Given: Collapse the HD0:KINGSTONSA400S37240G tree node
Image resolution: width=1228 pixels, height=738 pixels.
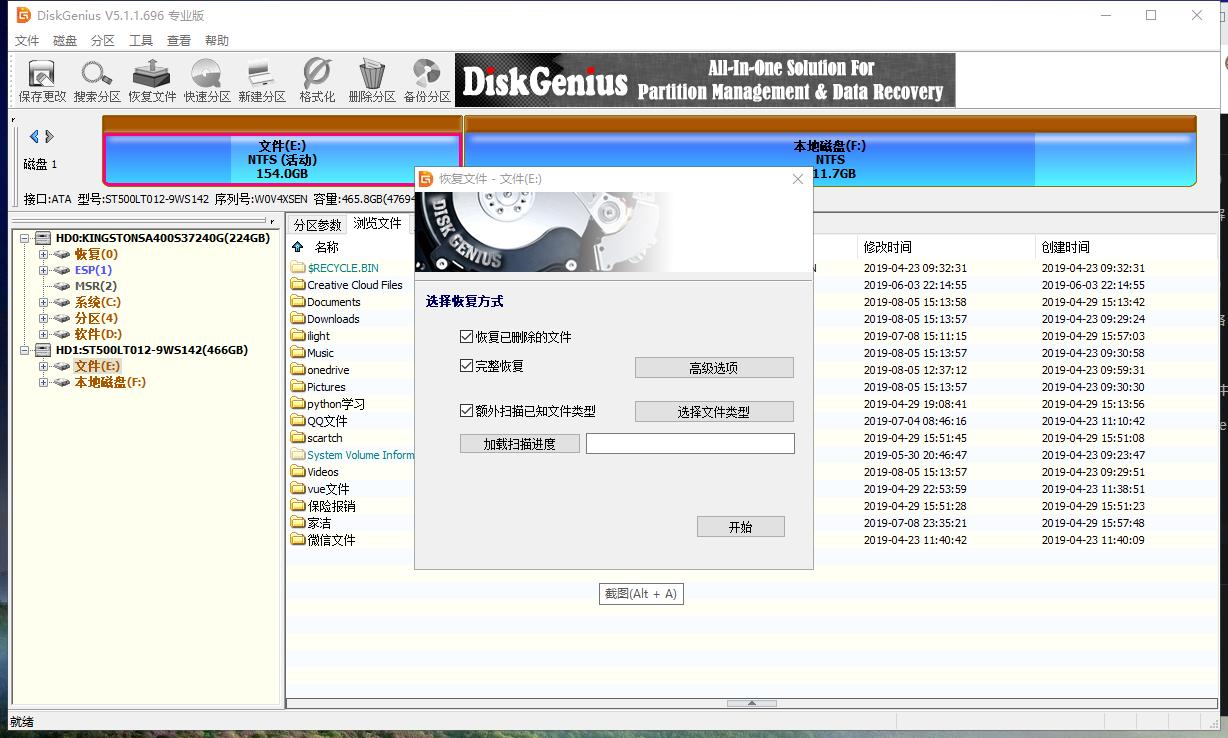Looking at the screenshot, I should [26, 238].
